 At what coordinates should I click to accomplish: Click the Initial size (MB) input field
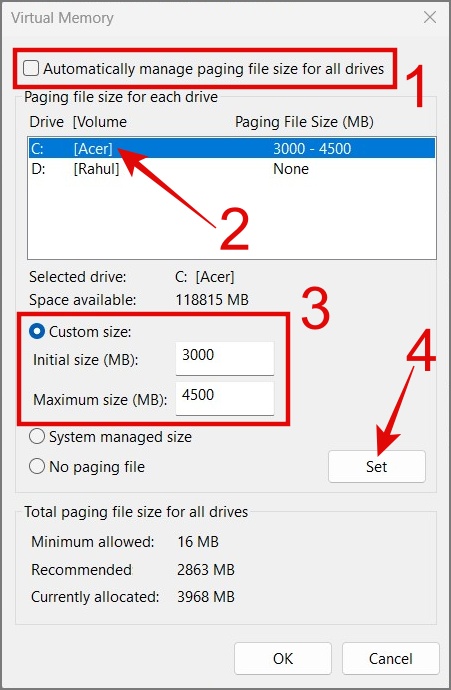[x=225, y=358]
